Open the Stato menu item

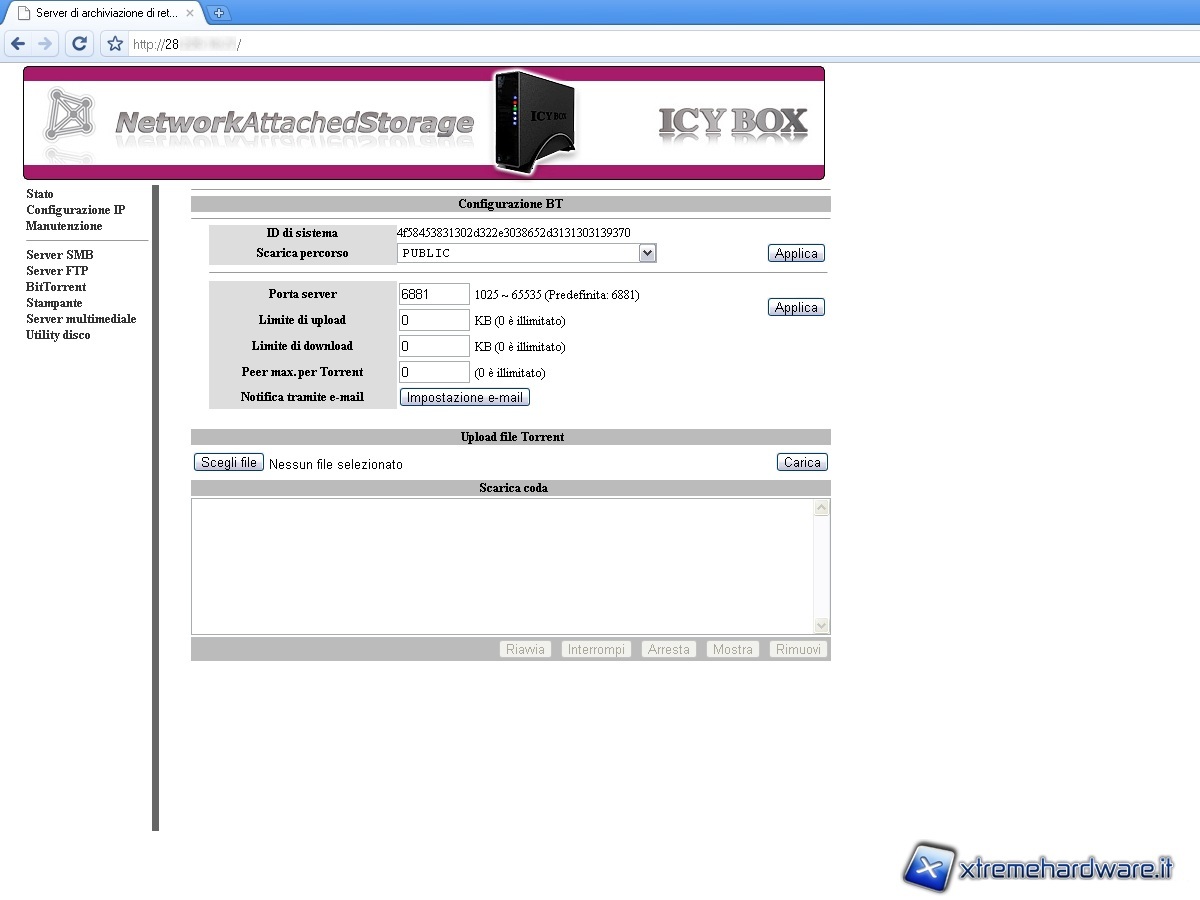(40, 194)
